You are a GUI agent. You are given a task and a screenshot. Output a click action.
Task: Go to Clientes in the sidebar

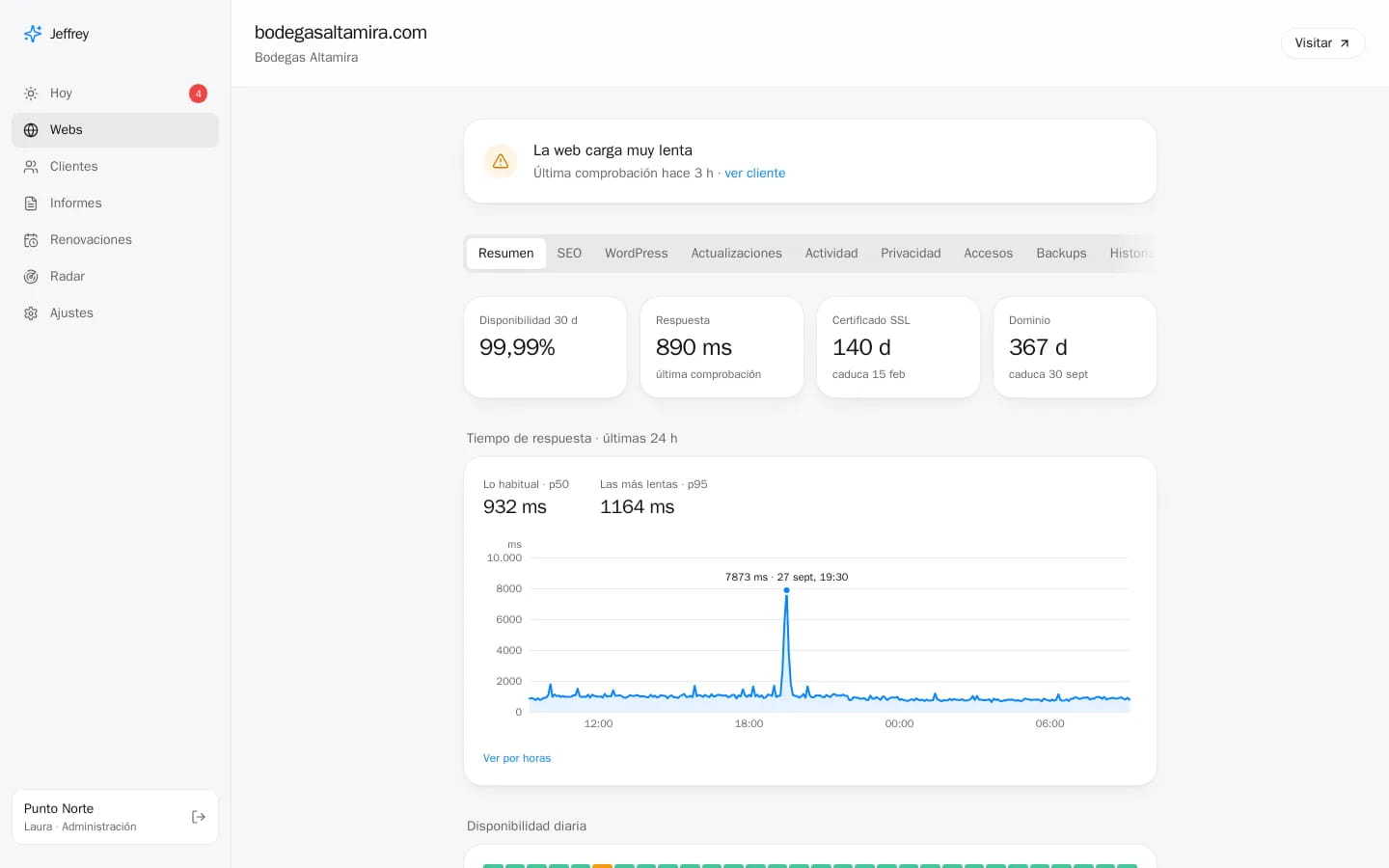coord(115,167)
